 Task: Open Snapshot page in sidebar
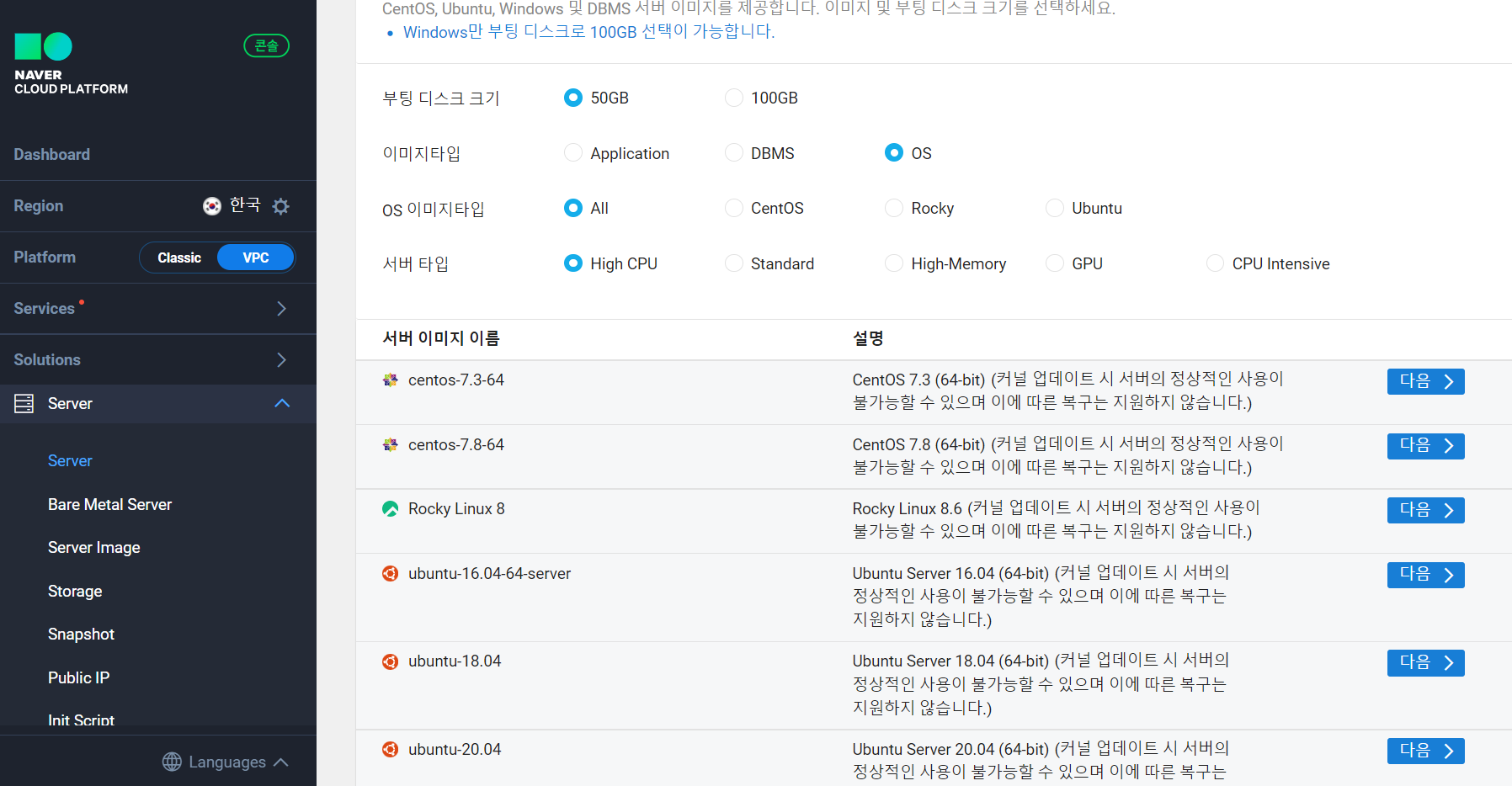81,635
